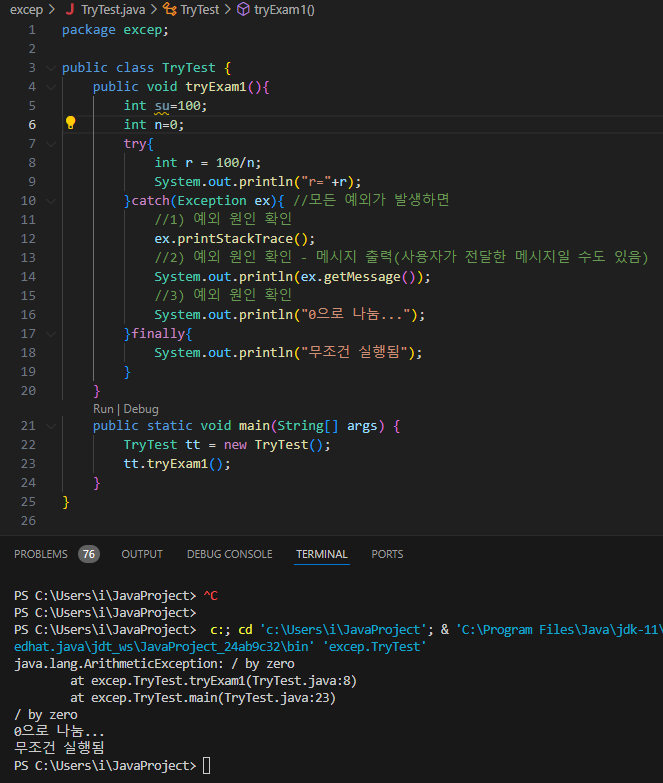Click line number 6 in the gutter
The image size is (663, 783).
coord(32,125)
